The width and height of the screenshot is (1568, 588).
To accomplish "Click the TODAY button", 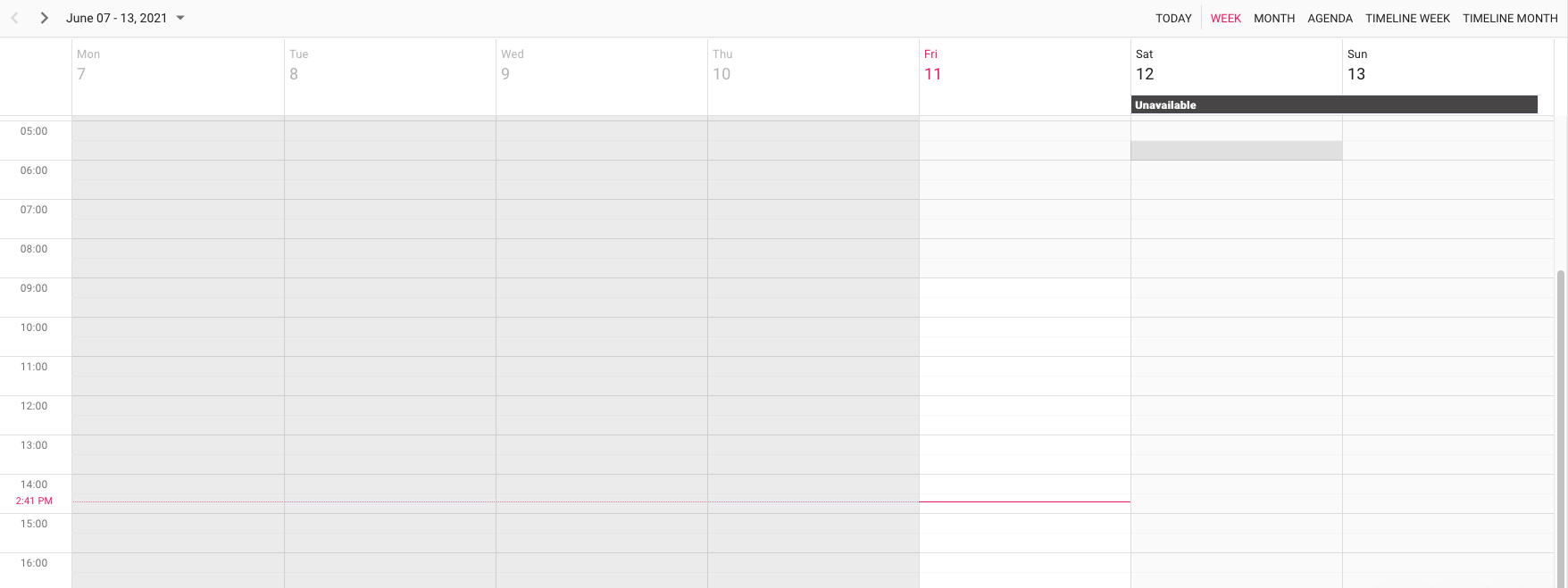I will click(1172, 18).
